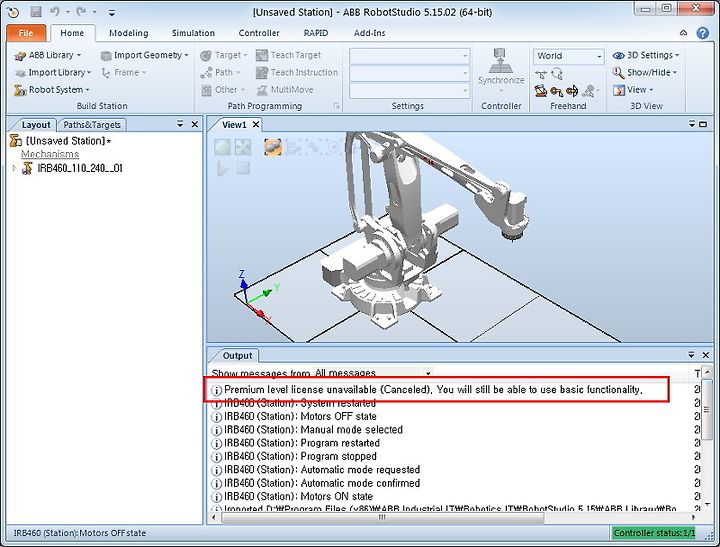Image resolution: width=720 pixels, height=547 pixels.
Task: Select the Jog Linear freehand tool
Action: coord(557,91)
